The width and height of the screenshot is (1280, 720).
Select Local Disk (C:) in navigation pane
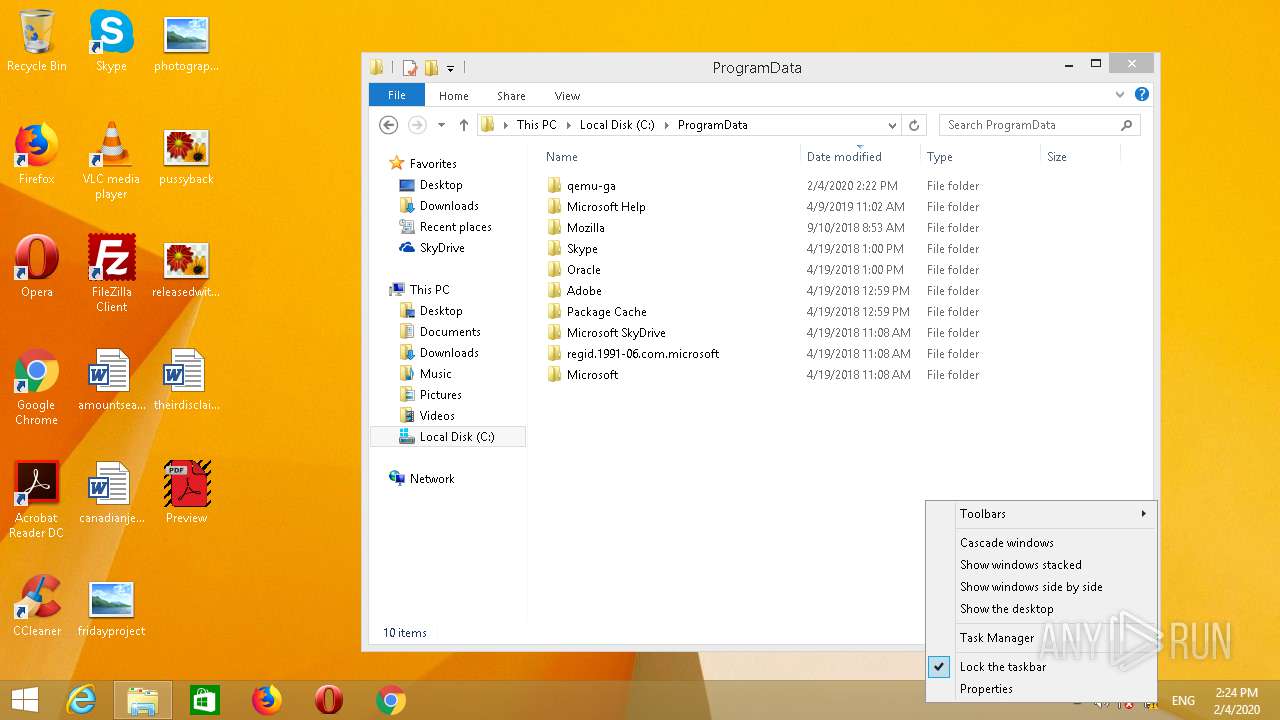[x=447, y=437]
